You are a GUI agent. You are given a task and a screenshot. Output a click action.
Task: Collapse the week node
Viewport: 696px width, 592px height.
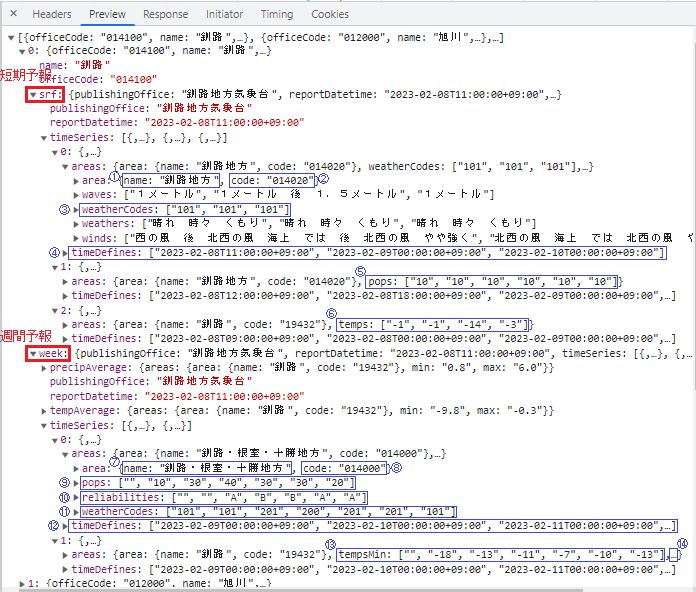pyautogui.click(x=33, y=354)
